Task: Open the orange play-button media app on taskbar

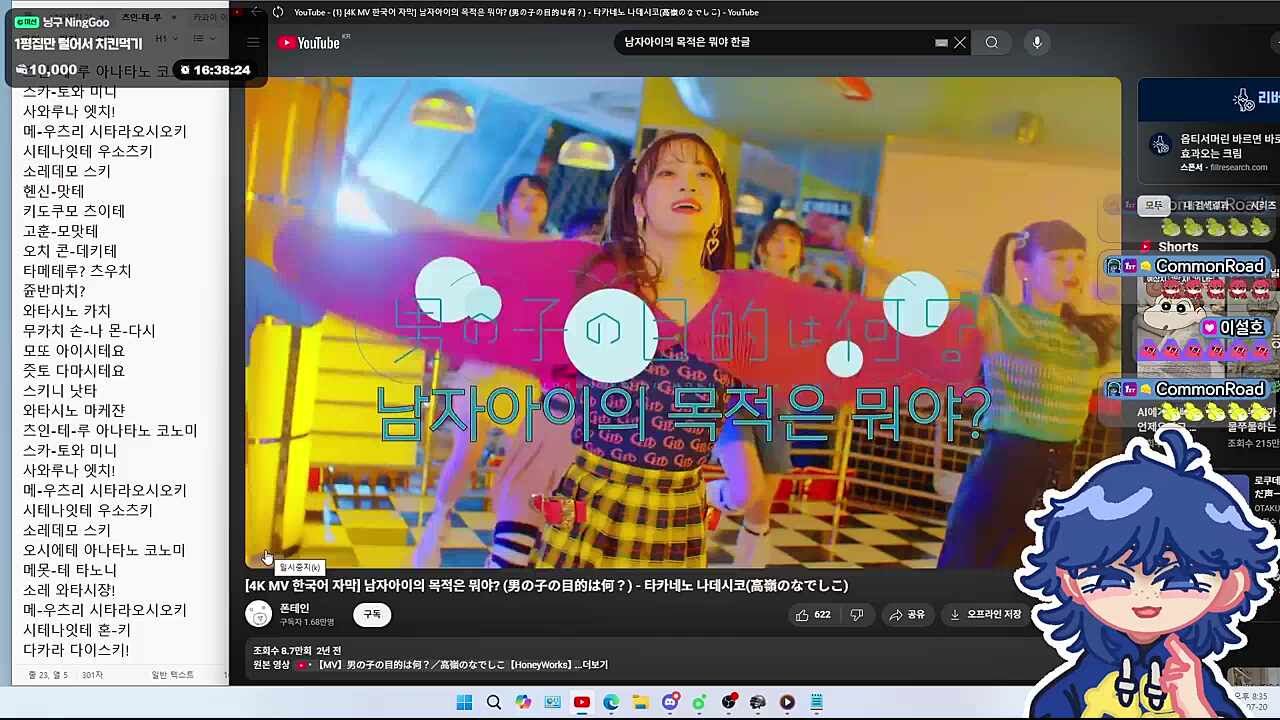Action: 787,702
